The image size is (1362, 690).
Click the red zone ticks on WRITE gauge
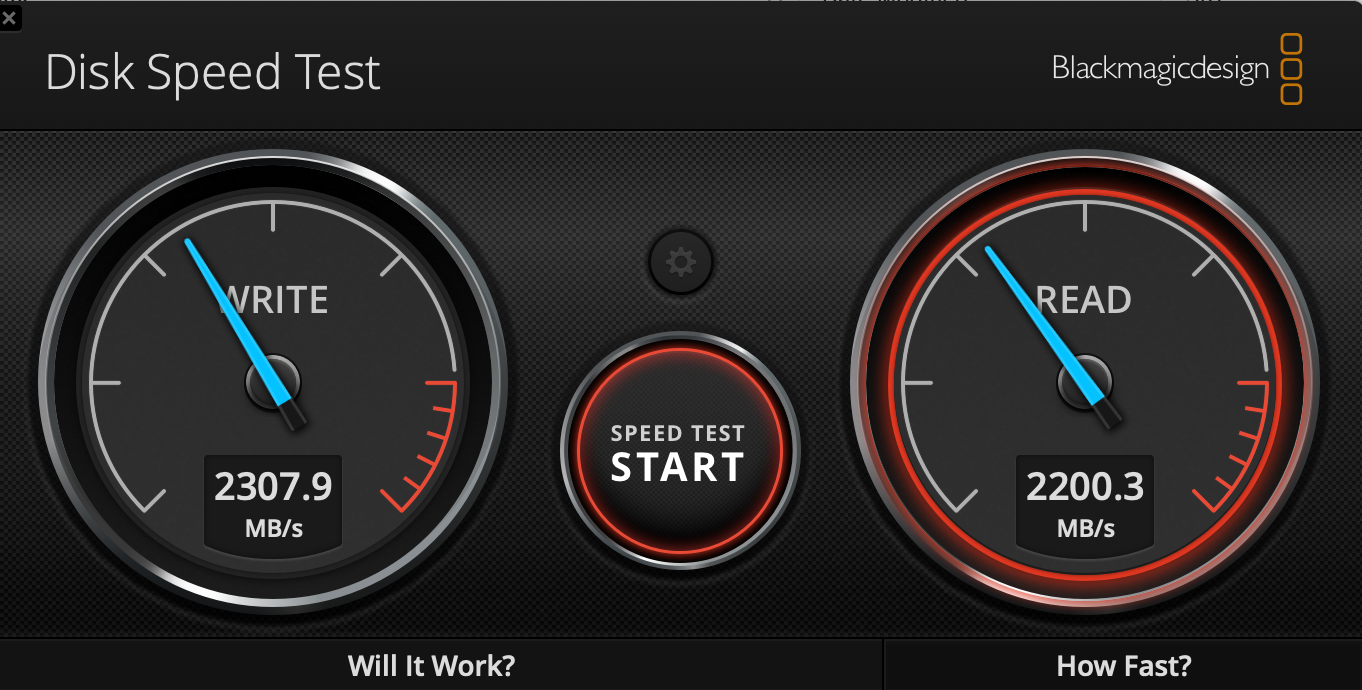(425, 445)
